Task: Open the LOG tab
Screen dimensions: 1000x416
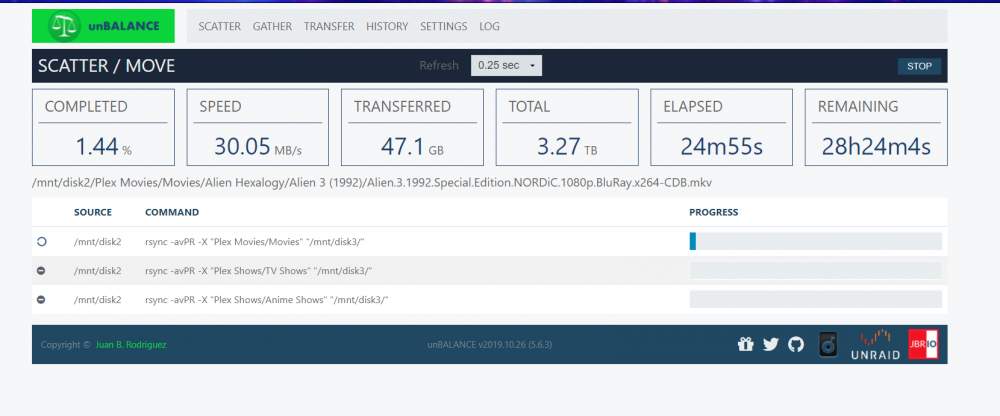Action: [x=489, y=26]
